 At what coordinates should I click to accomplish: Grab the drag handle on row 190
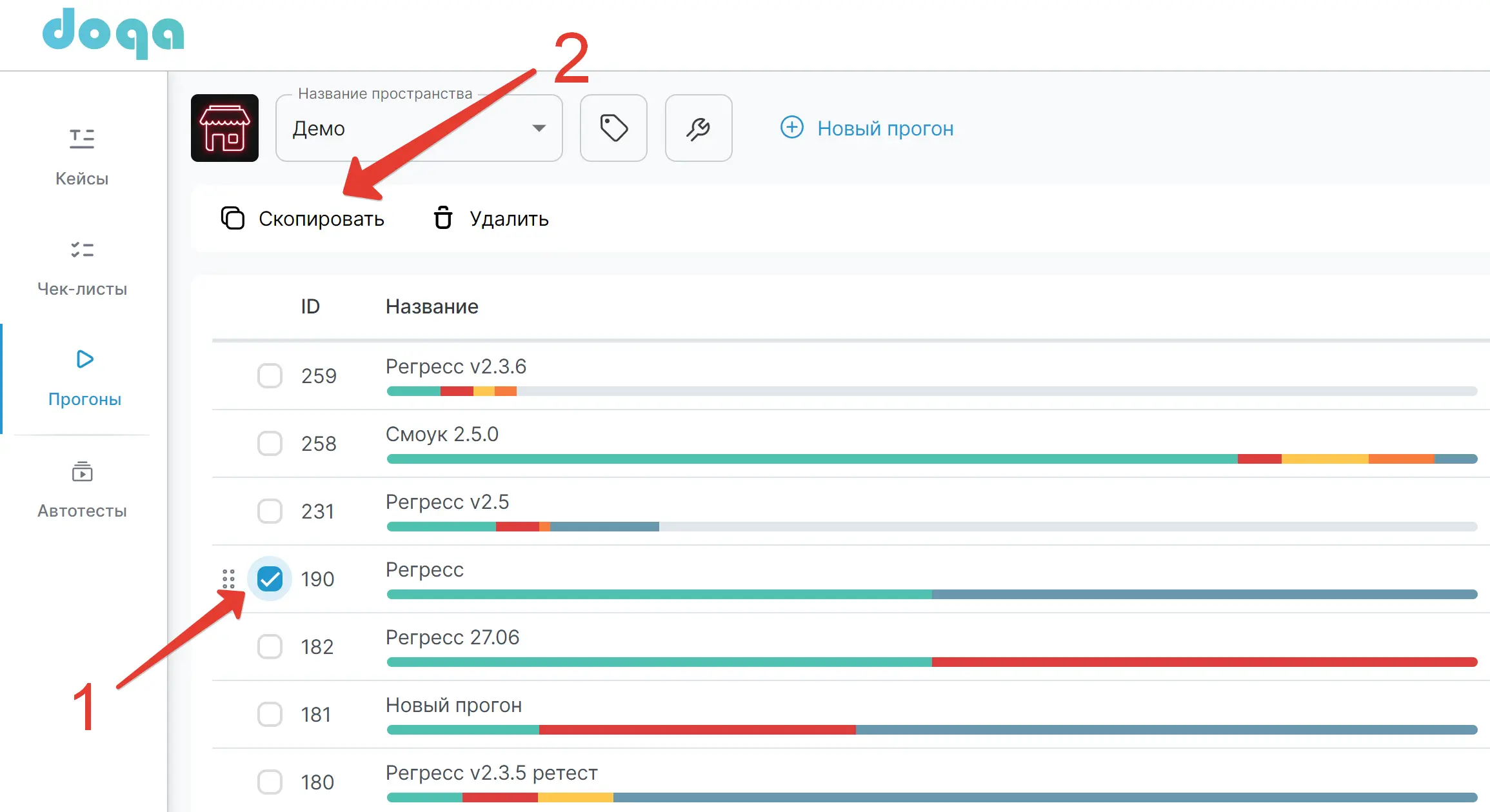[x=228, y=579]
